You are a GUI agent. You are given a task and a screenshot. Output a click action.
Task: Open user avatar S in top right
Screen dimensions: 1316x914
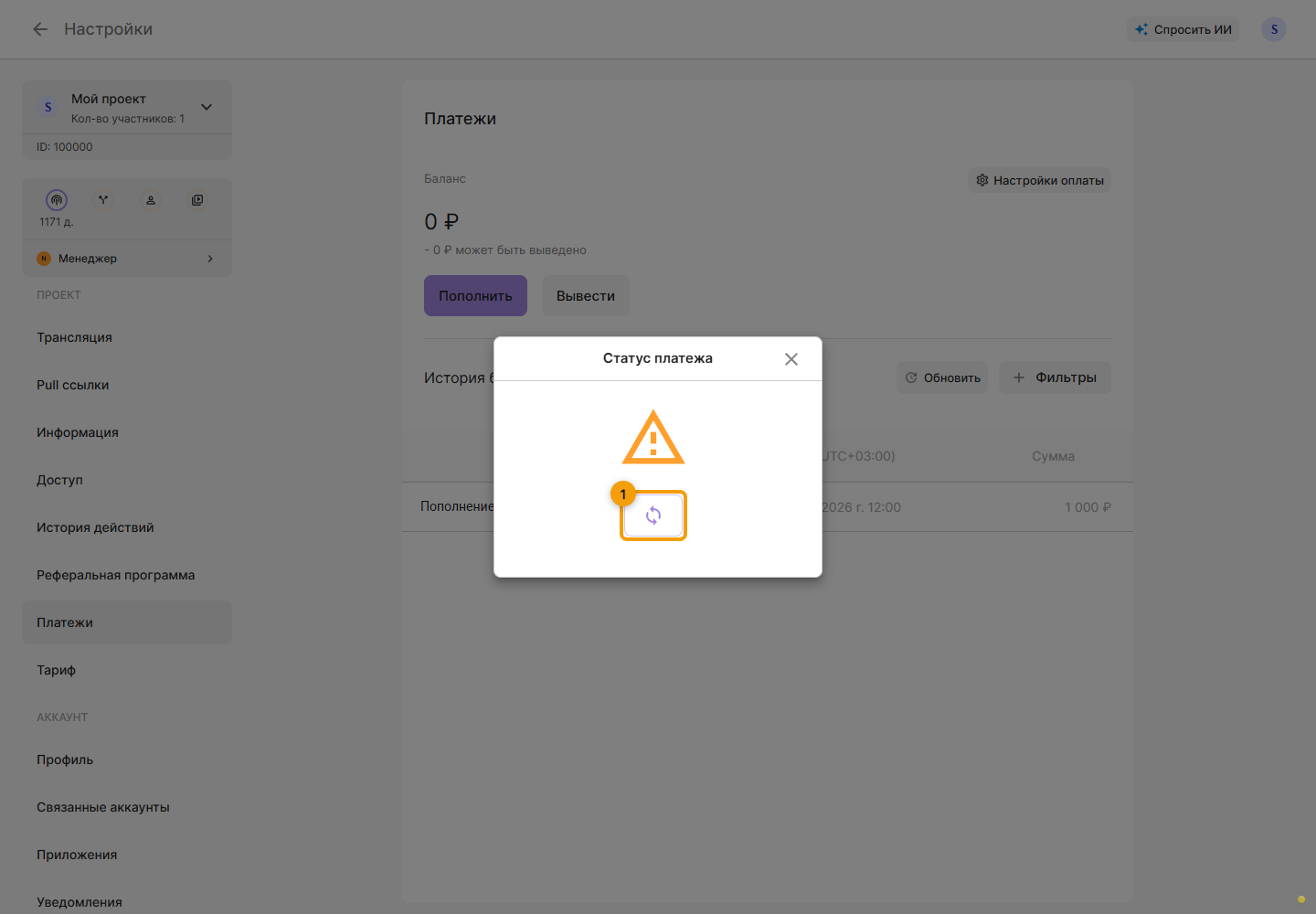point(1274,29)
